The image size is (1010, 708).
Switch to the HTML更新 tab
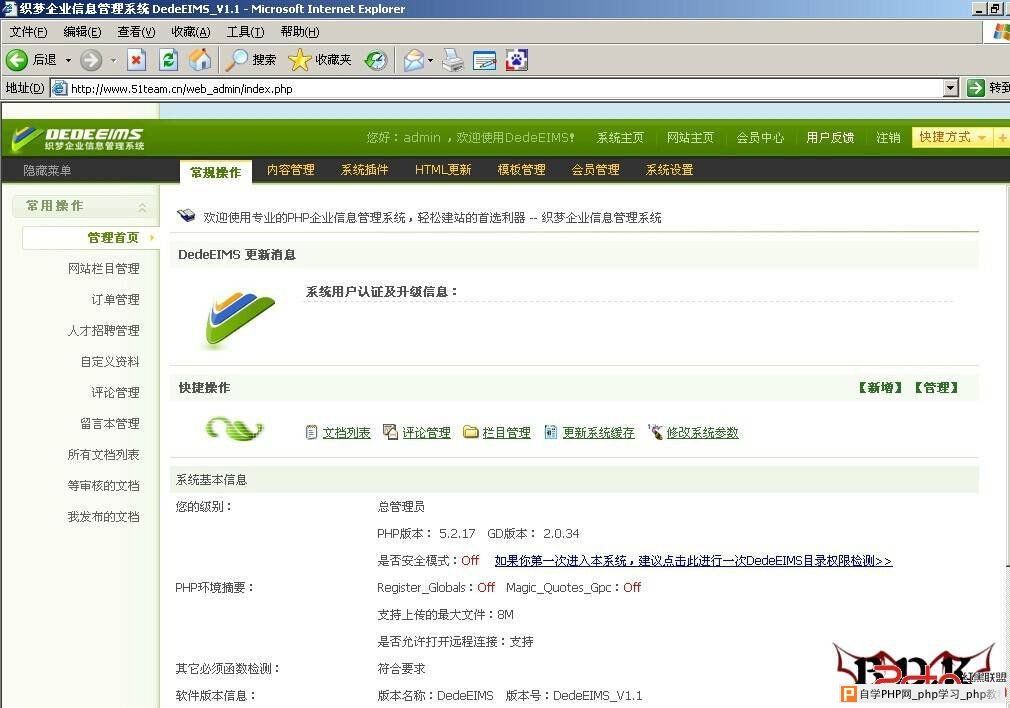tap(443, 170)
